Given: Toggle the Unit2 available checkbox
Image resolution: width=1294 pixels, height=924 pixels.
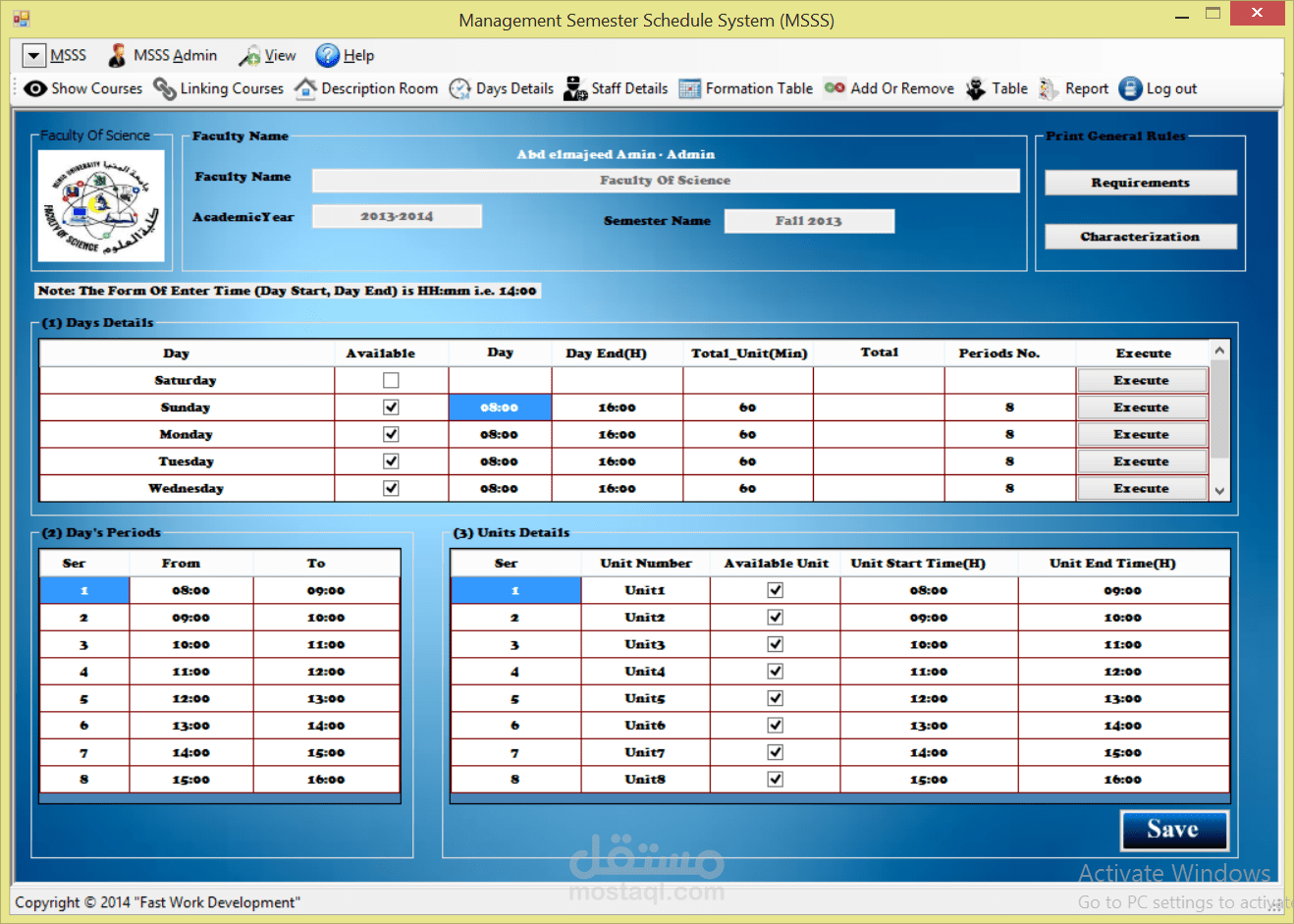Looking at the screenshot, I should [x=776, y=618].
